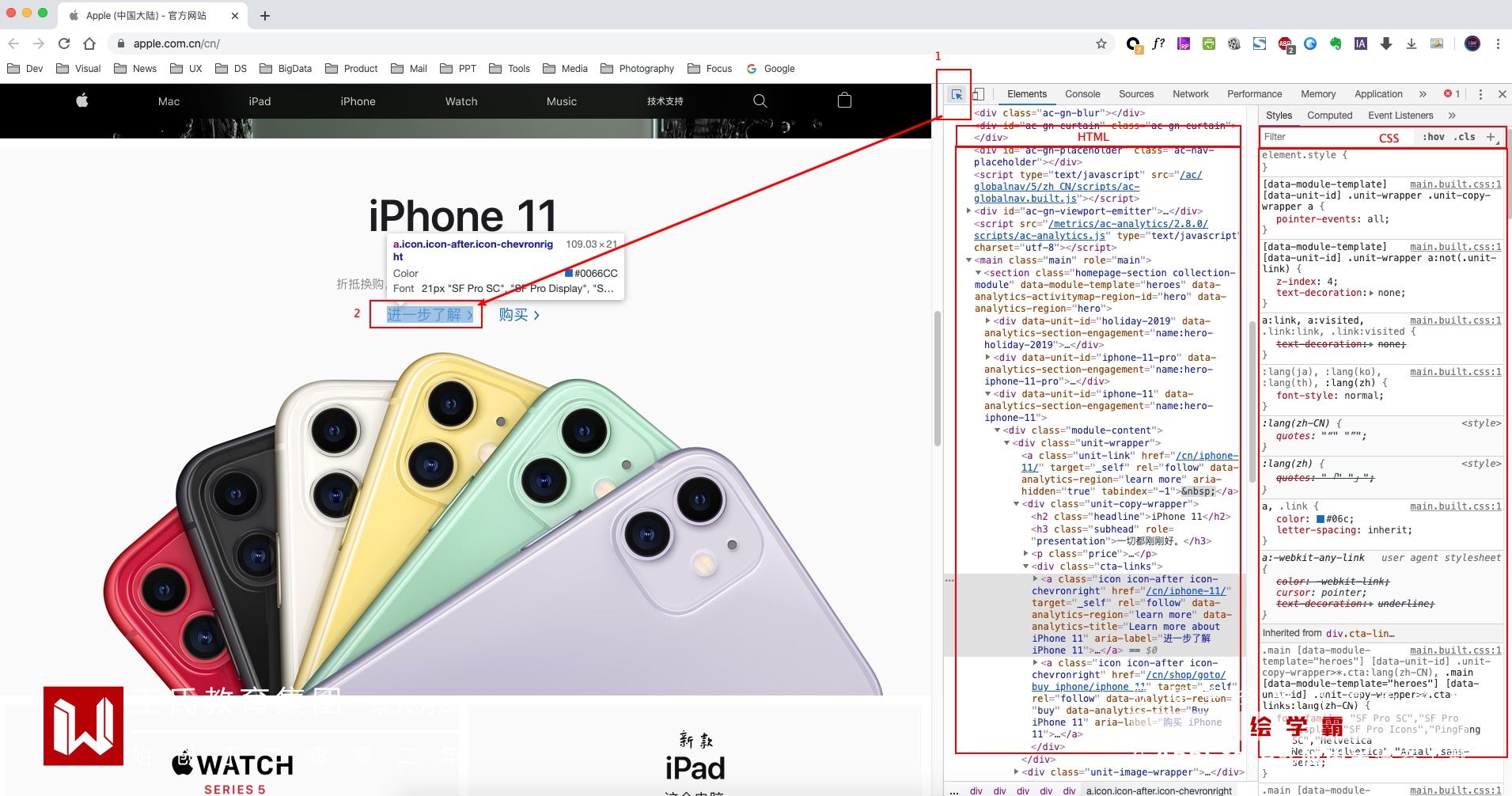Open the Performance panel

[1255, 94]
